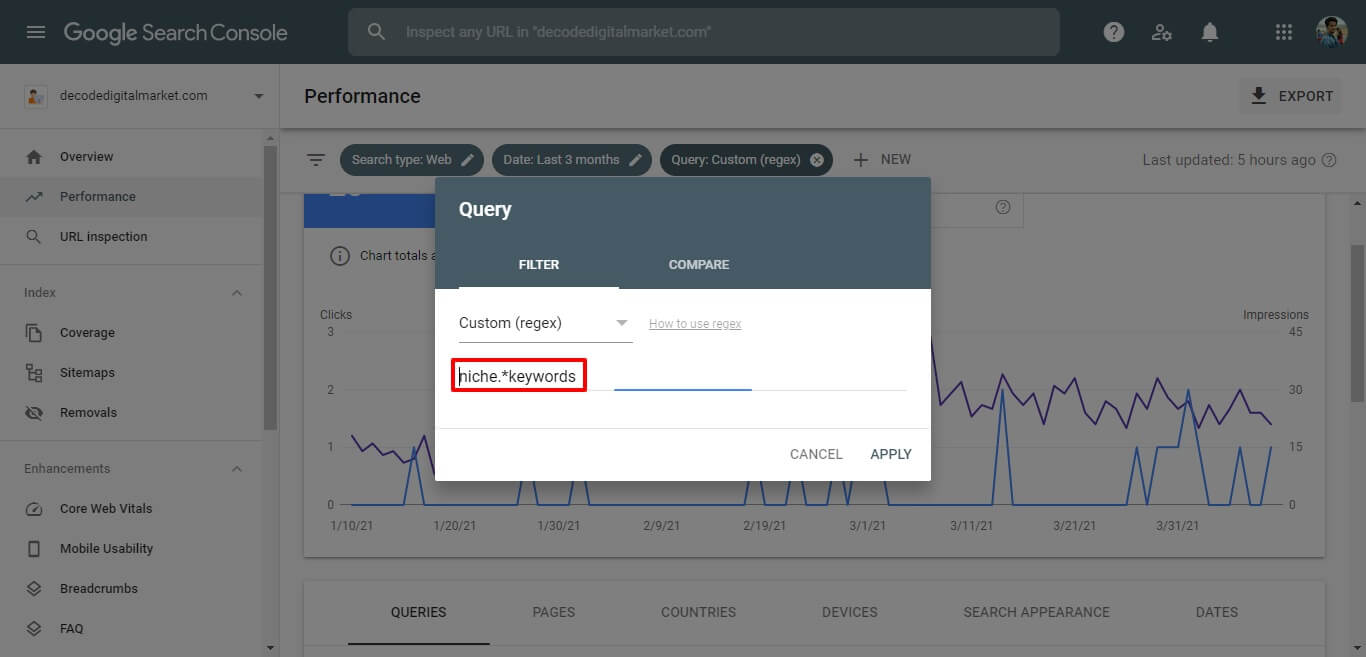
Task: Go to Overview in sidebar
Action: pyautogui.click(x=86, y=157)
